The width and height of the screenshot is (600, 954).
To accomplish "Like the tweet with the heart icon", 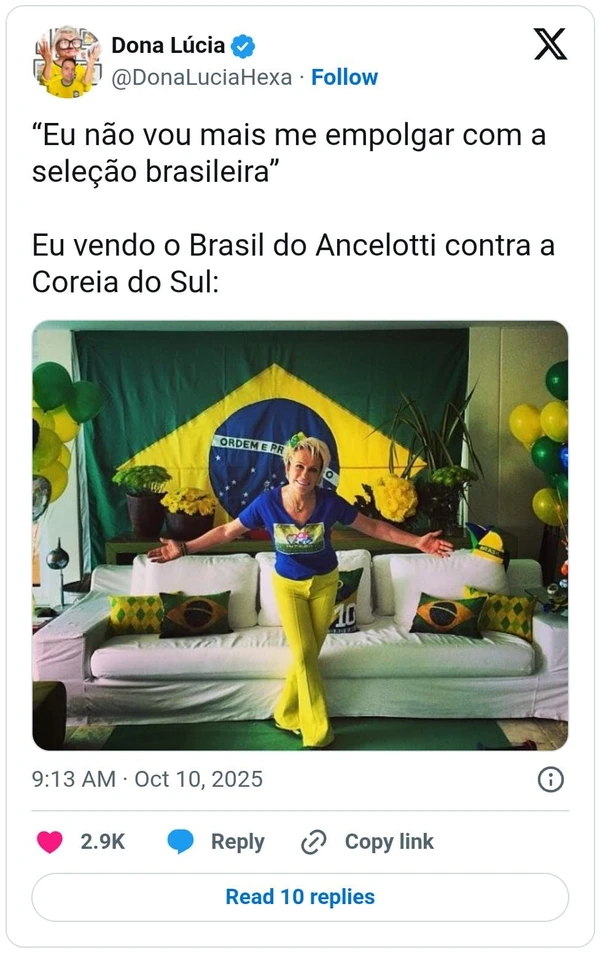I will click(x=50, y=841).
